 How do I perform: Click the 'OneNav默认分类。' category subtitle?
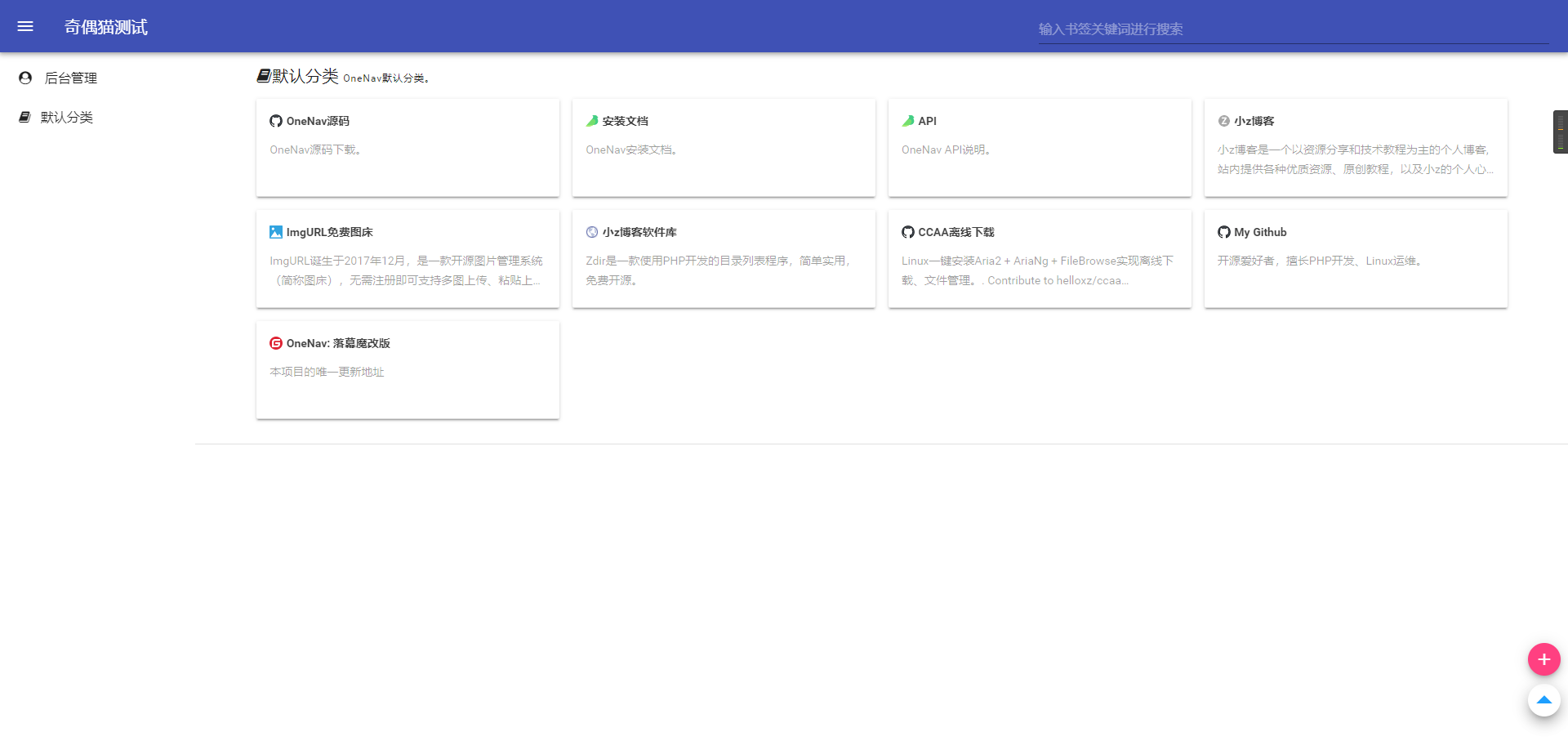coord(386,78)
